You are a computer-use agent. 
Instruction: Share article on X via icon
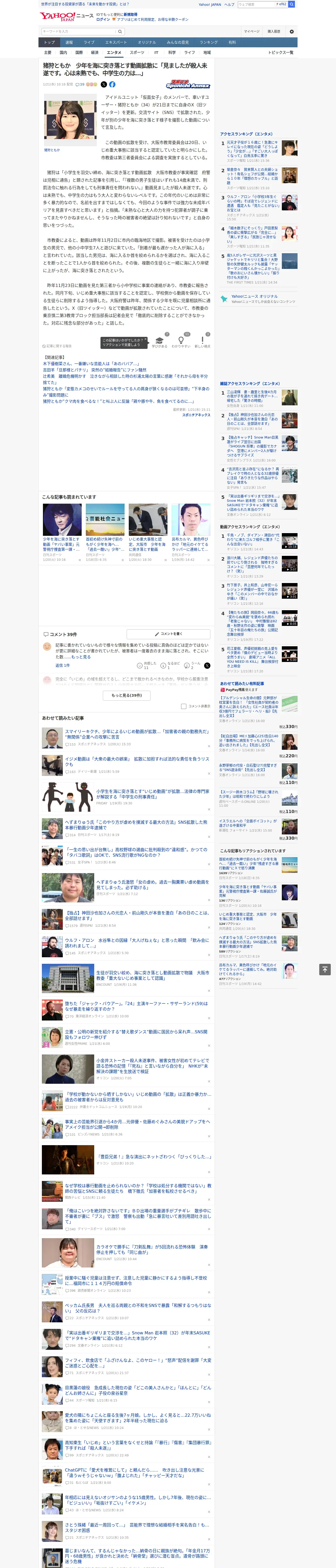(104, 85)
